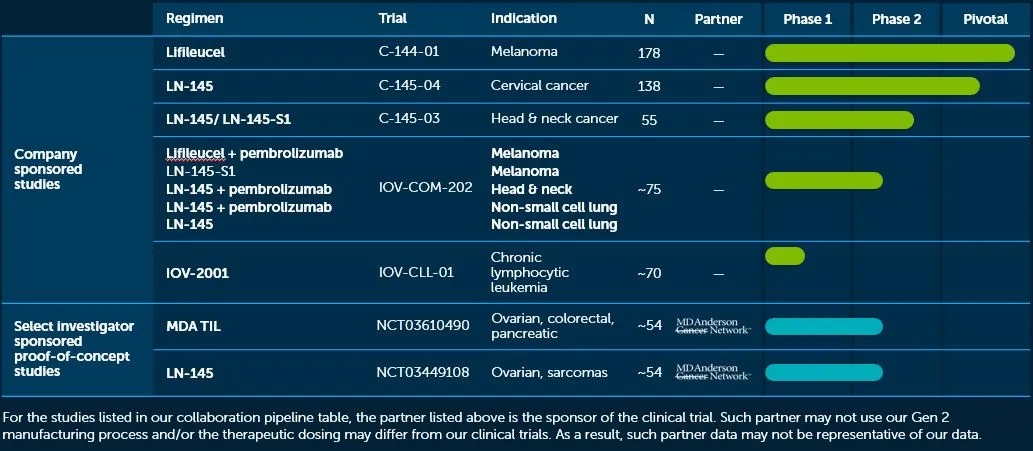Click the Company sponsored studies label
1033x451 pixels.
48,169
